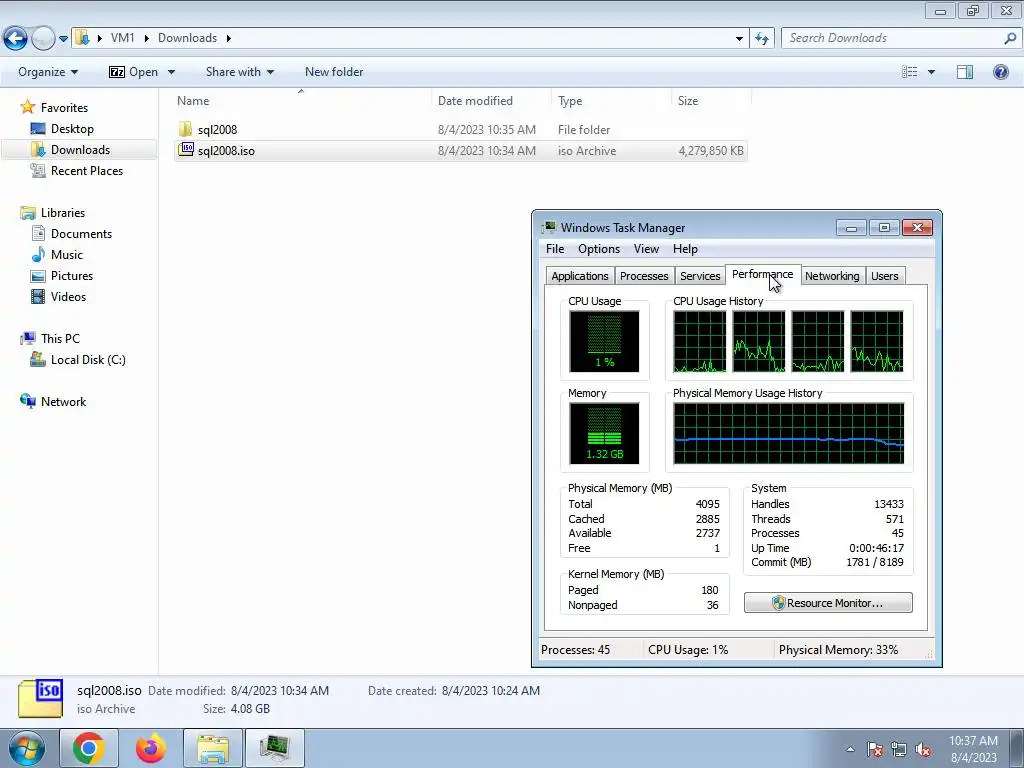Open the Share with dropdown
This screenshot has width=1024, height=768.
coord(240,72)
